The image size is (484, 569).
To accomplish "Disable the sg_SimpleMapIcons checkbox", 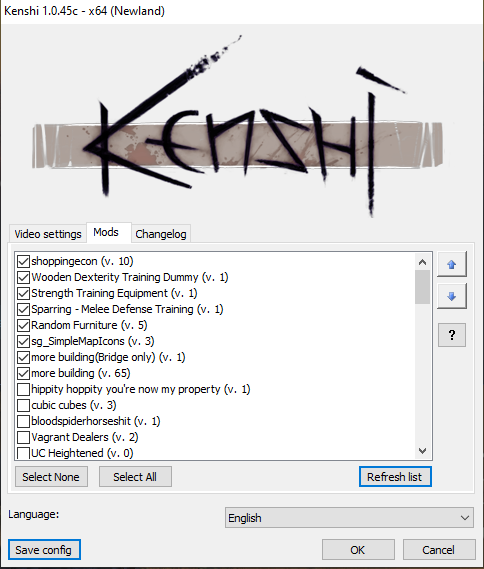I will click(x=24, y=341).
